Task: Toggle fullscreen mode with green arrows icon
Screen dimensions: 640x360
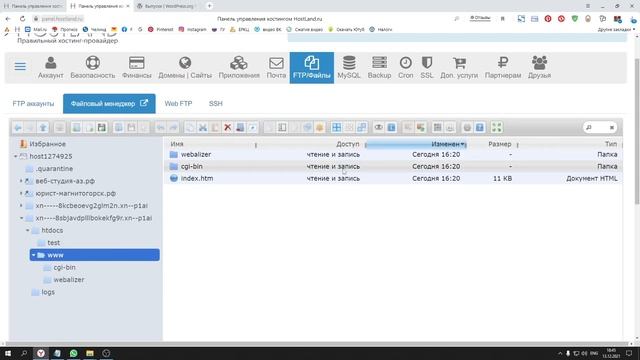Action: (497, 128)
